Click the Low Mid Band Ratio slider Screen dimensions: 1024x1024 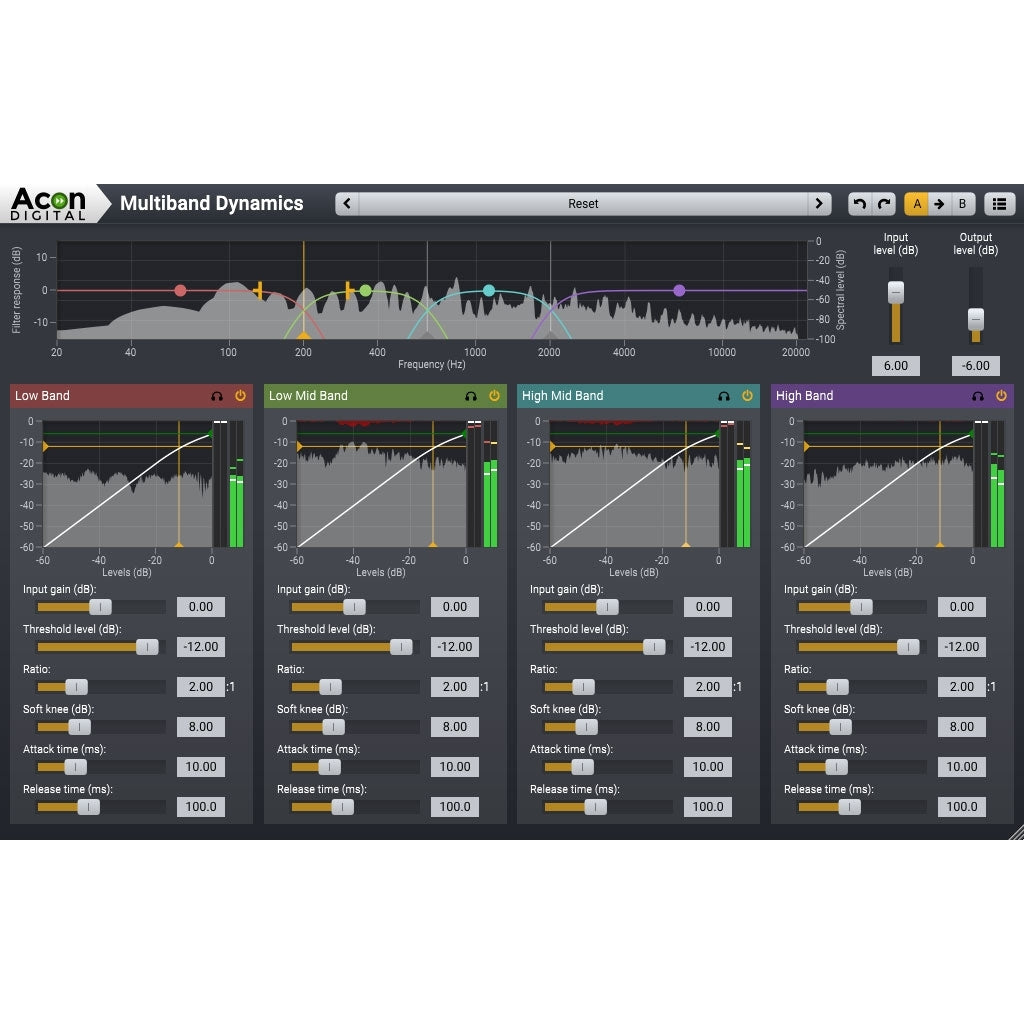[x=355, y=687]
